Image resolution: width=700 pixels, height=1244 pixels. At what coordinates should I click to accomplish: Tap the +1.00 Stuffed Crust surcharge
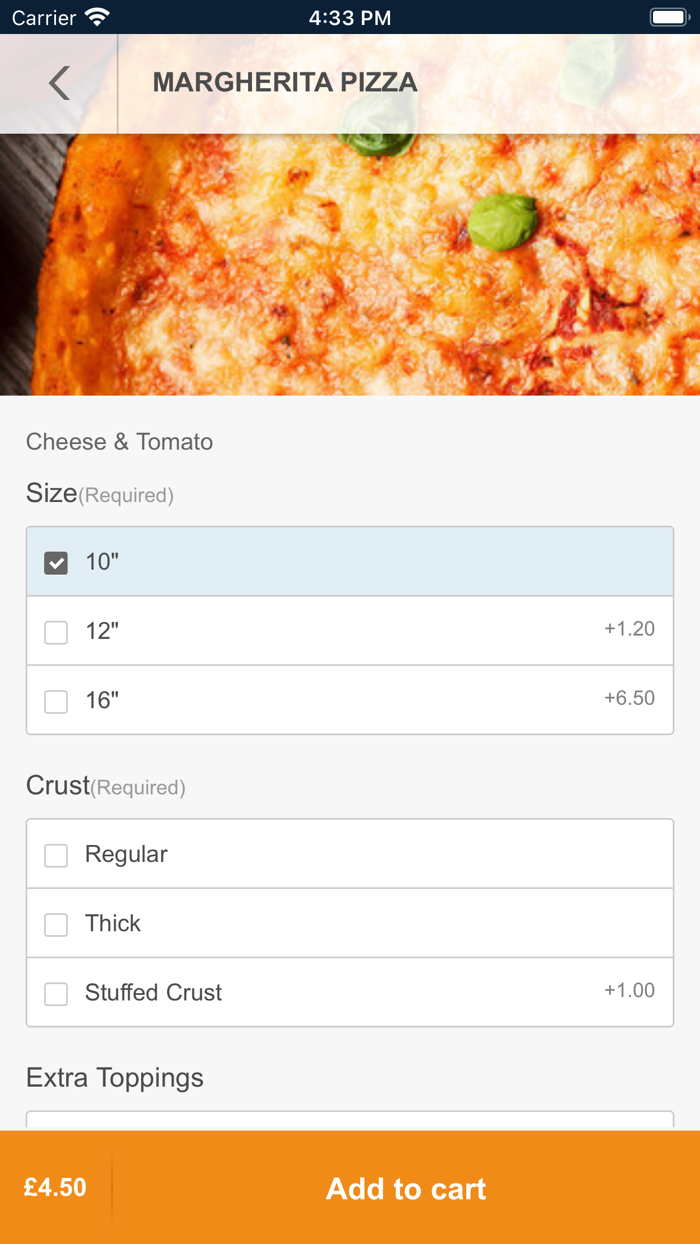pos(629,990)
